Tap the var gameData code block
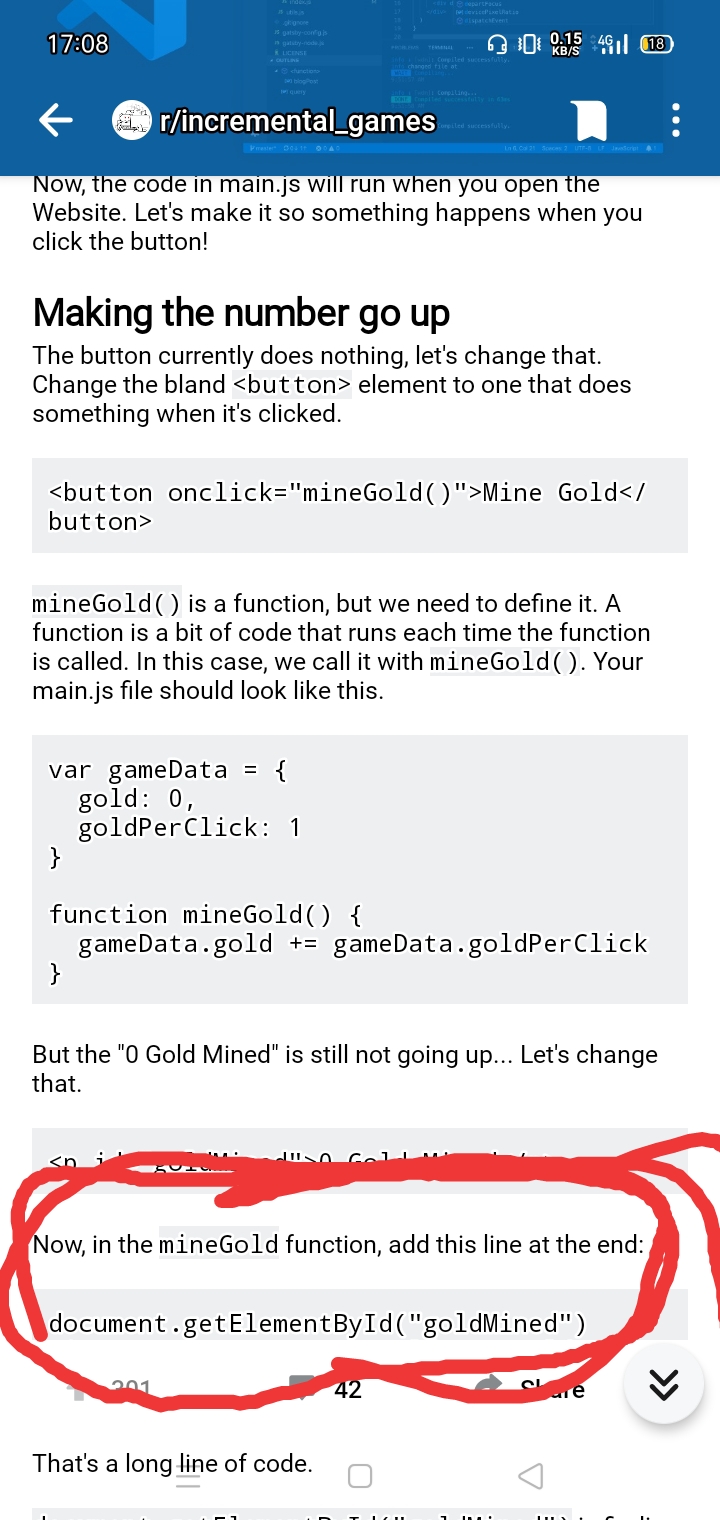 click(x=360, y=869)
